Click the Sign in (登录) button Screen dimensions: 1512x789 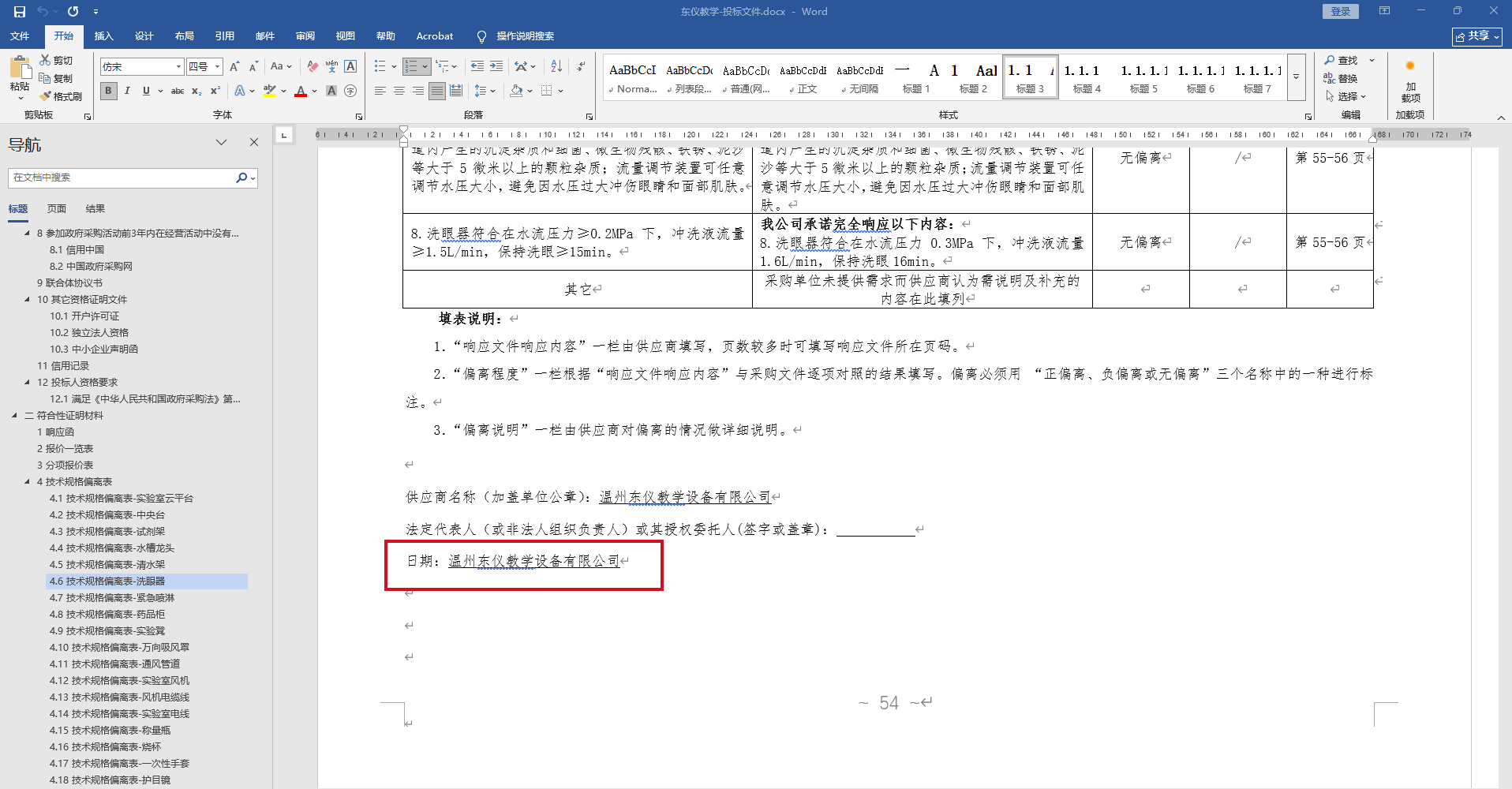click(1341, 11)
